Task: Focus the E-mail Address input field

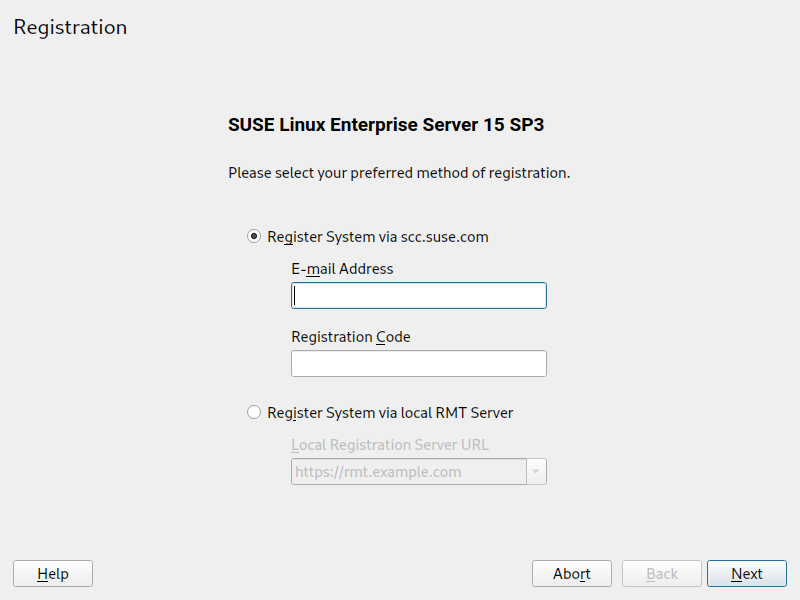Action: click(418, 296)
